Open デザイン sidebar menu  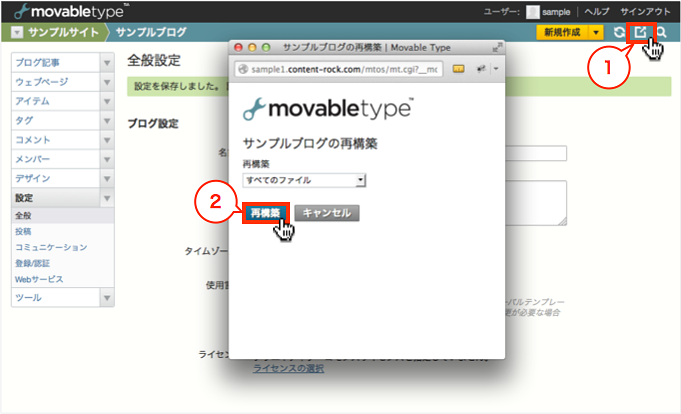pos(56,179)
